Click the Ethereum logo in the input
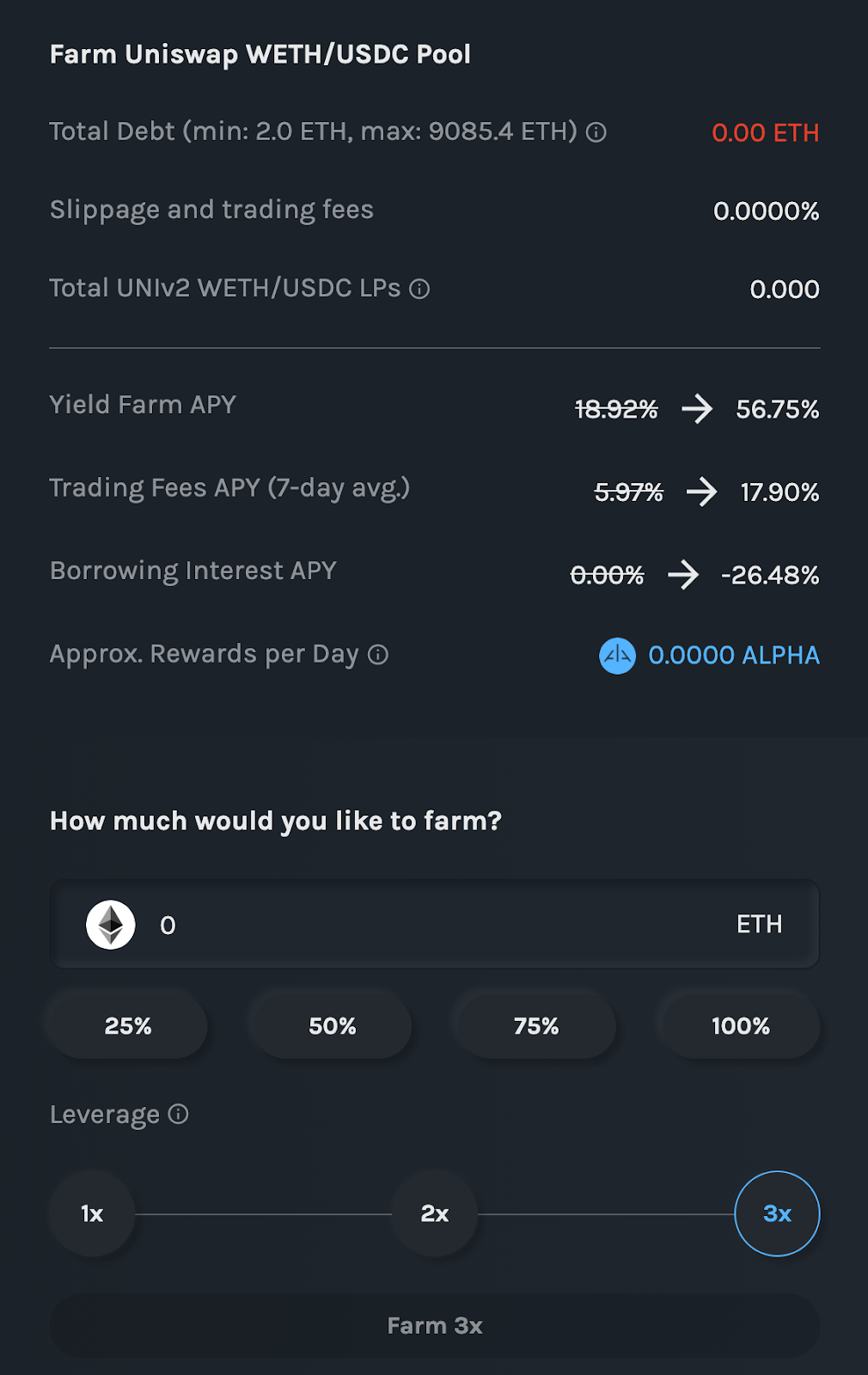Viewport: 868px width, 1375px height. [x=111, y=925]
